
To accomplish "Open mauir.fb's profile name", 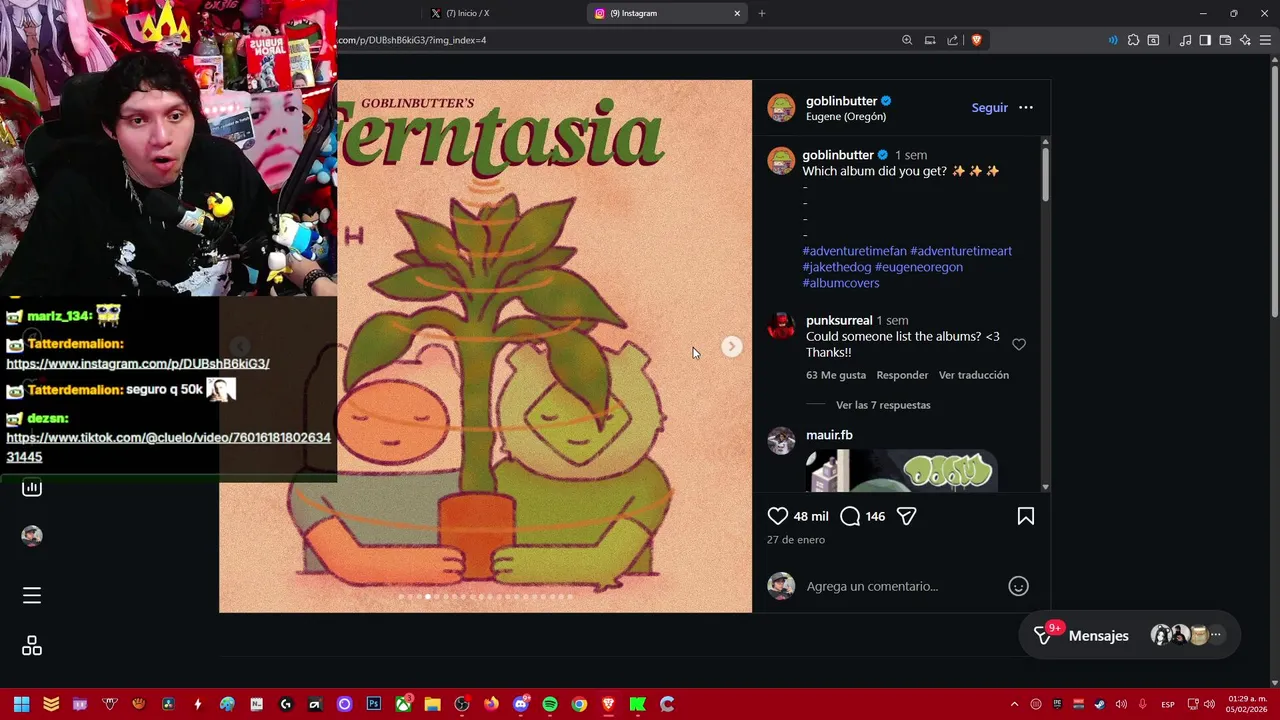I will click(829, 435).
